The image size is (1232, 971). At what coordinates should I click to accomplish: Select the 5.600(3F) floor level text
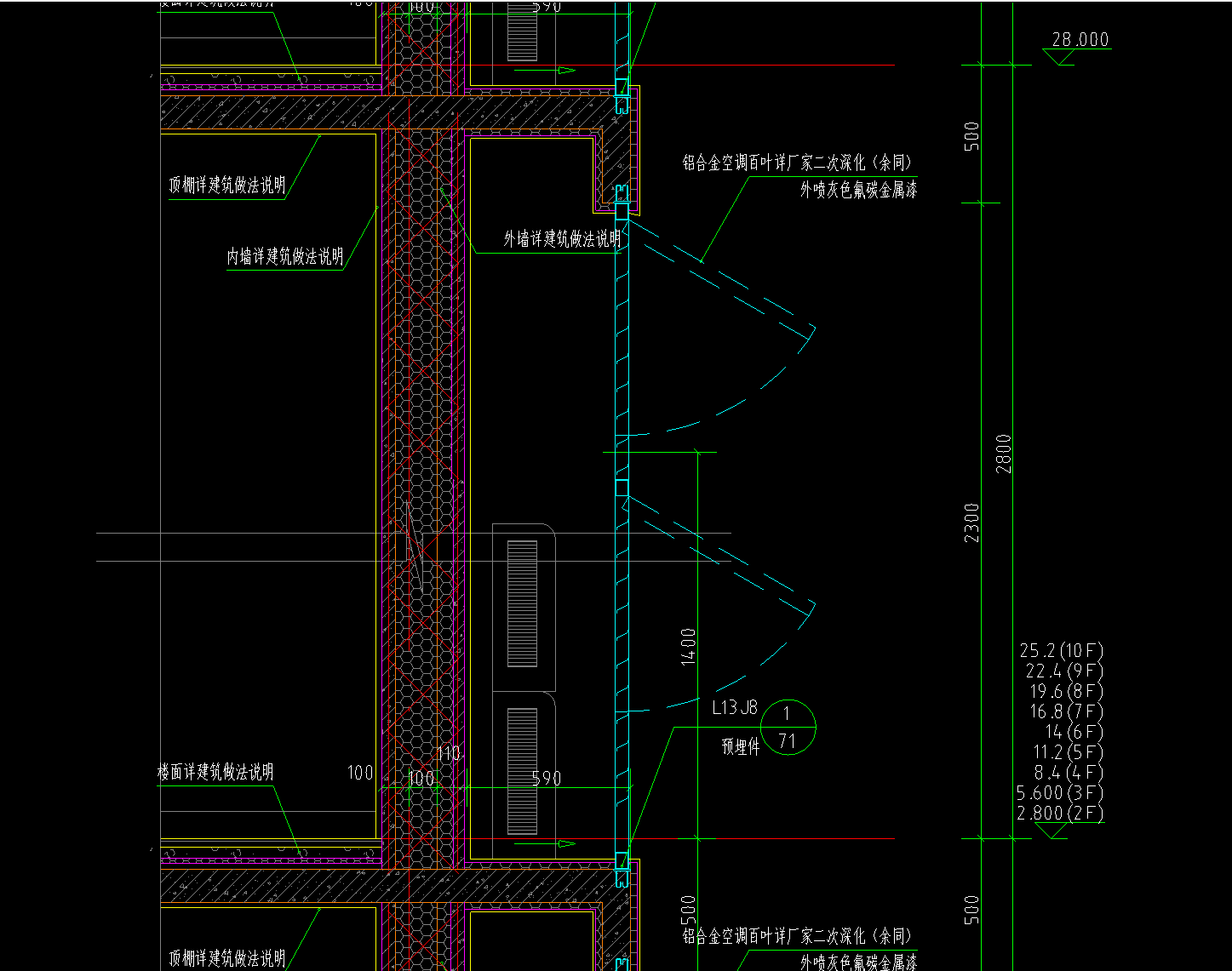(1060, 793)
